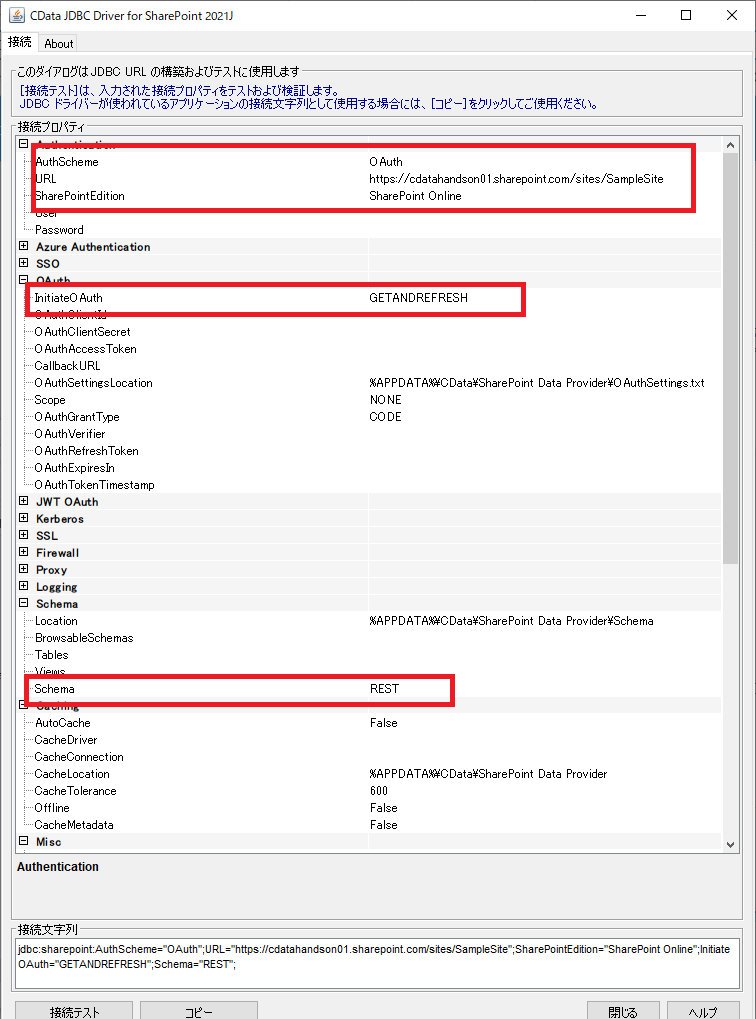Edit the GETANDREFRESH value

coord(419,298)
